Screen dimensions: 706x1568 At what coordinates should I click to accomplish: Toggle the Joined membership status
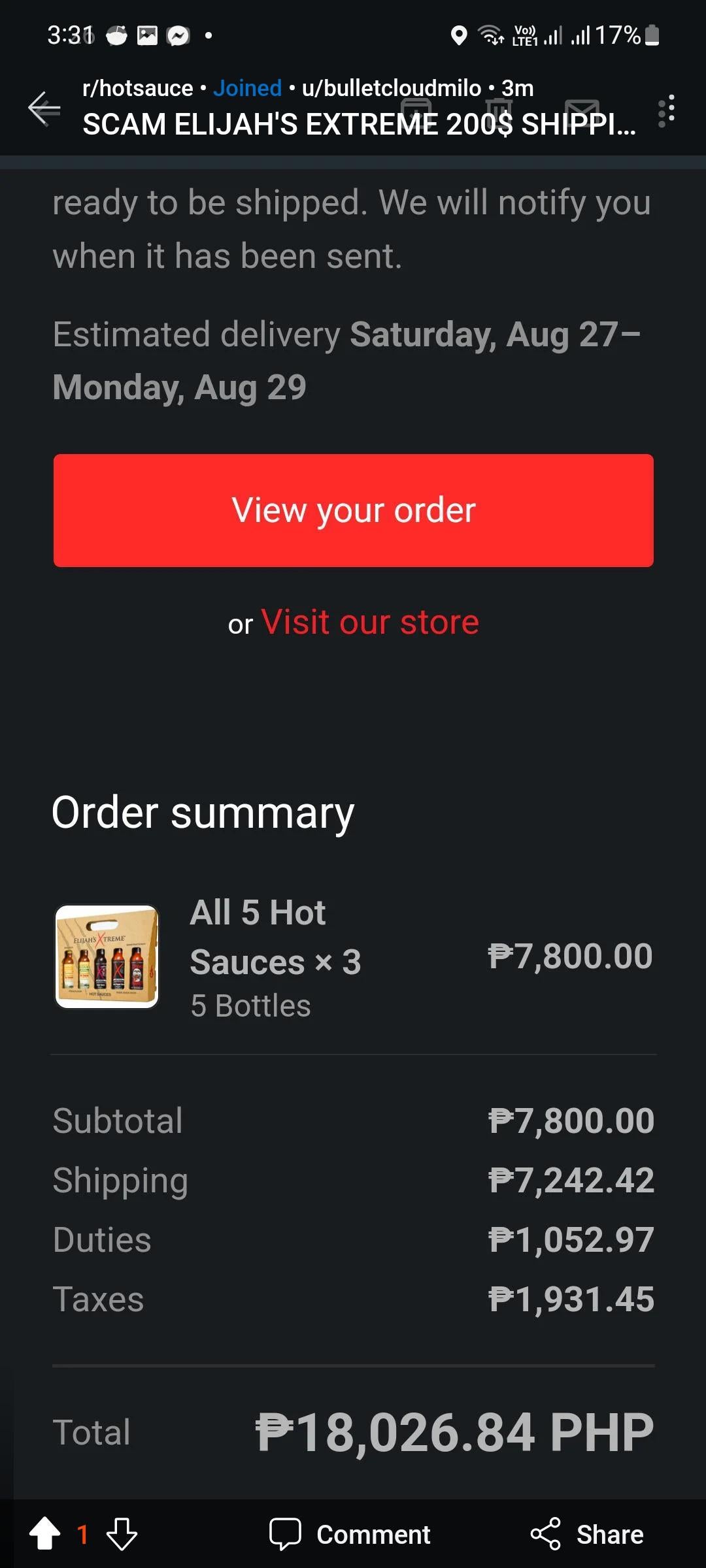247,88
